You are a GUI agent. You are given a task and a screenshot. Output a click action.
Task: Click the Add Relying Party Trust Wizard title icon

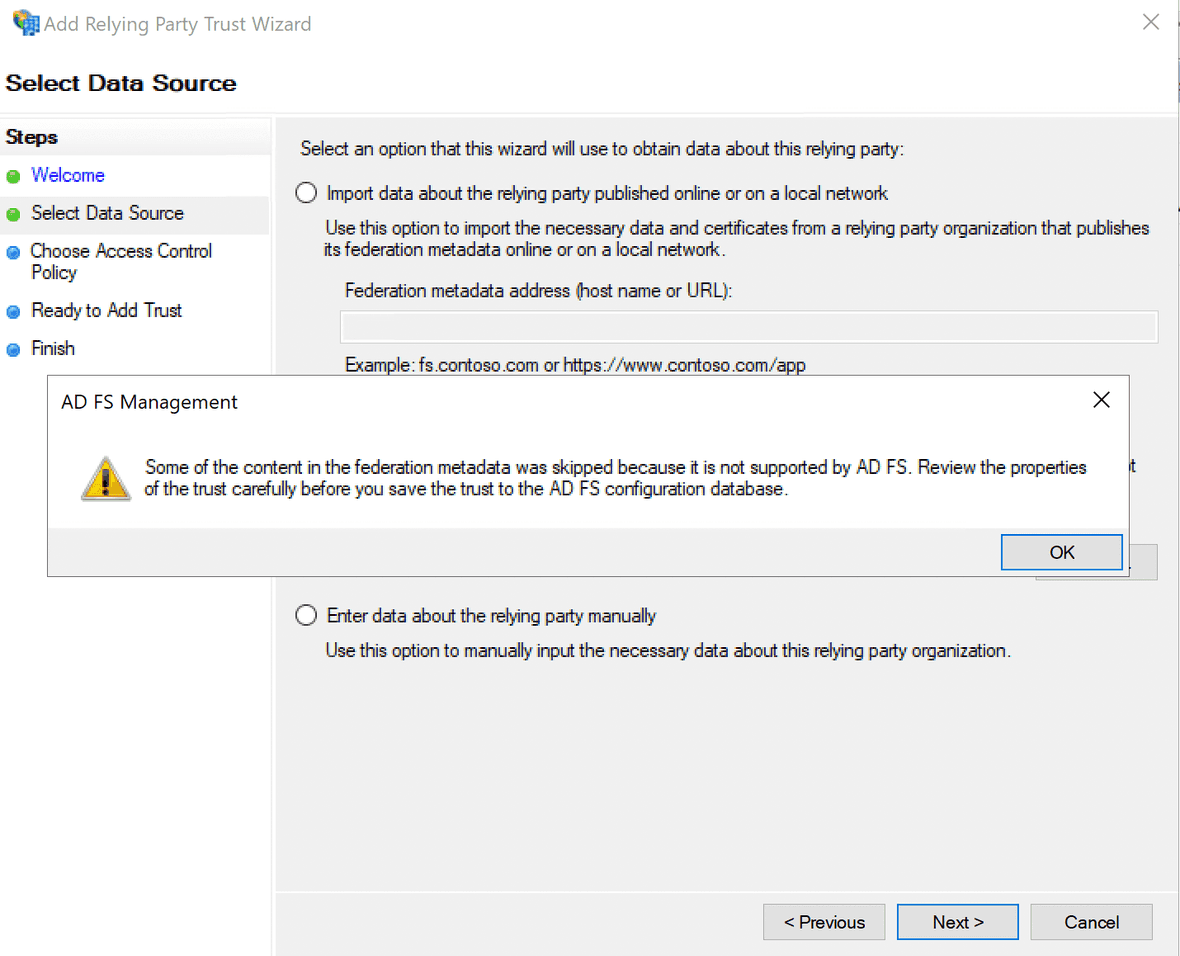pos(25,23)
